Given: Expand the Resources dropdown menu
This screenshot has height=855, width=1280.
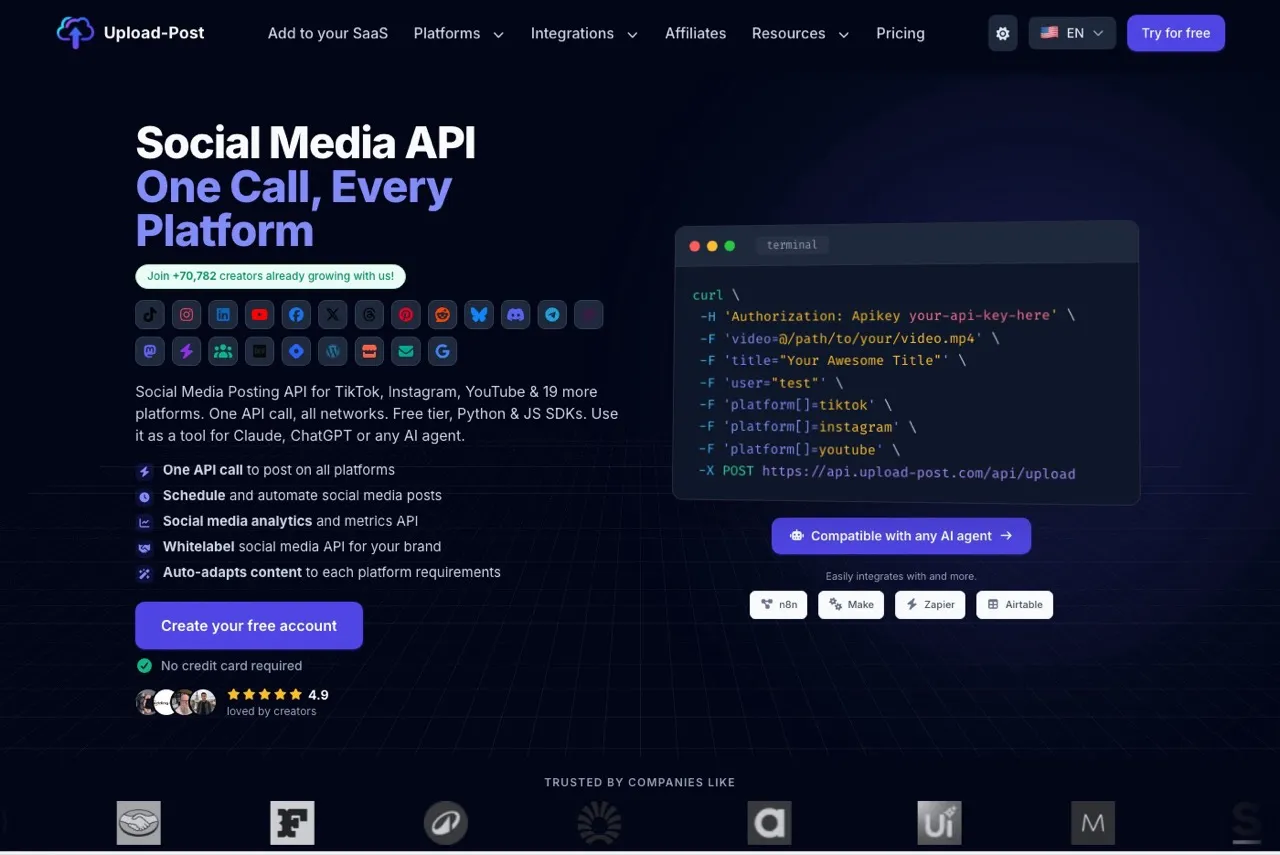Looking at the screenshot, I should [x=800, y=33].
